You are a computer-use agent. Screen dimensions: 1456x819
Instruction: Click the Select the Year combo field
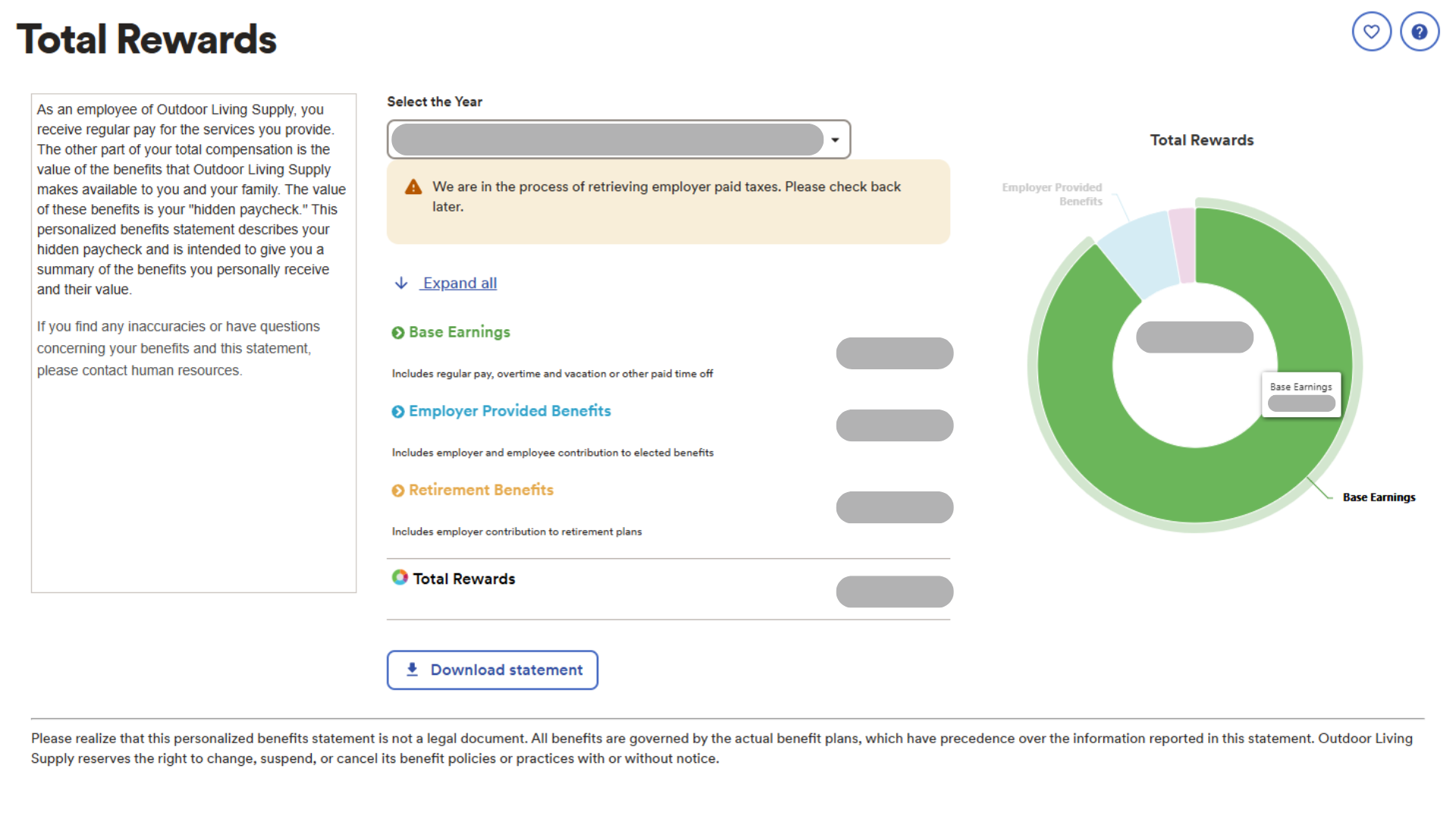(619, 140)
